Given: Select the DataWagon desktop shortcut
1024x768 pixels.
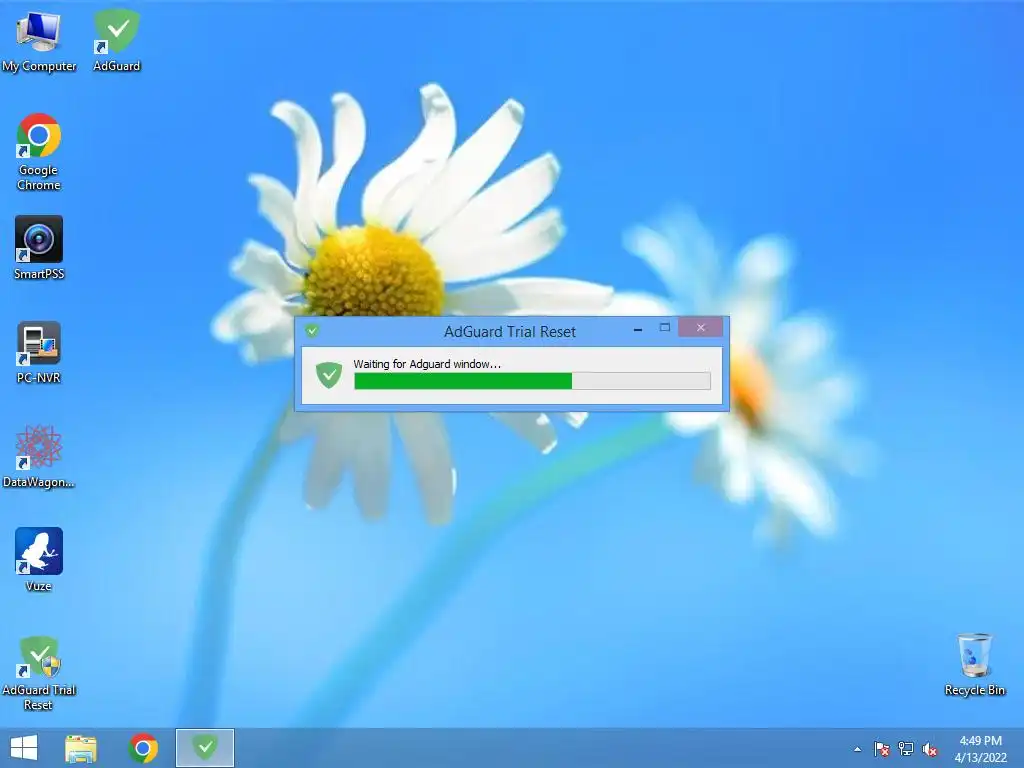Looking at the screenshot, I should tap(39, 457).
